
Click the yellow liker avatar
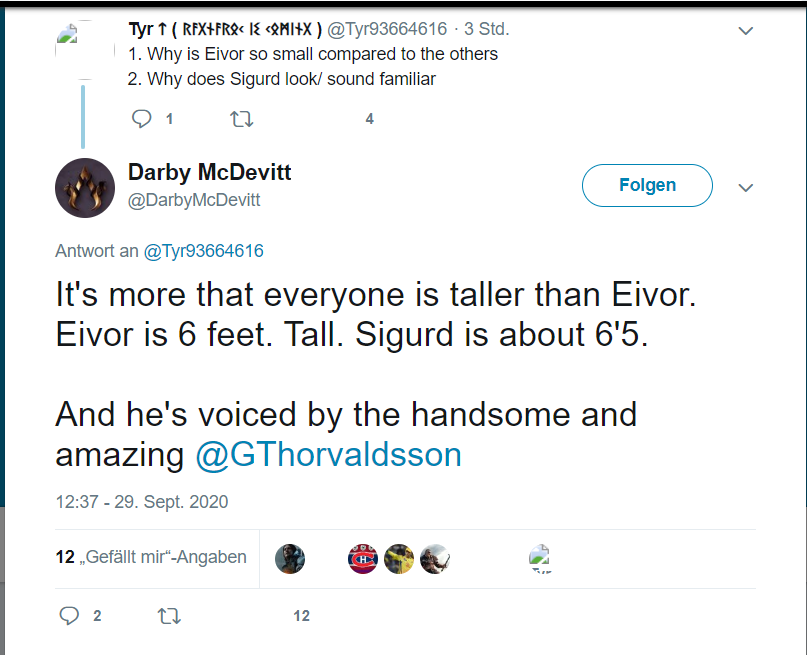coord(399,558)
